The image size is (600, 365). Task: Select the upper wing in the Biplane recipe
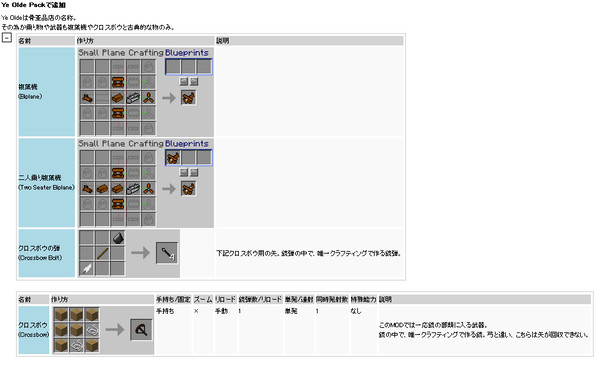tap(118, 82)
